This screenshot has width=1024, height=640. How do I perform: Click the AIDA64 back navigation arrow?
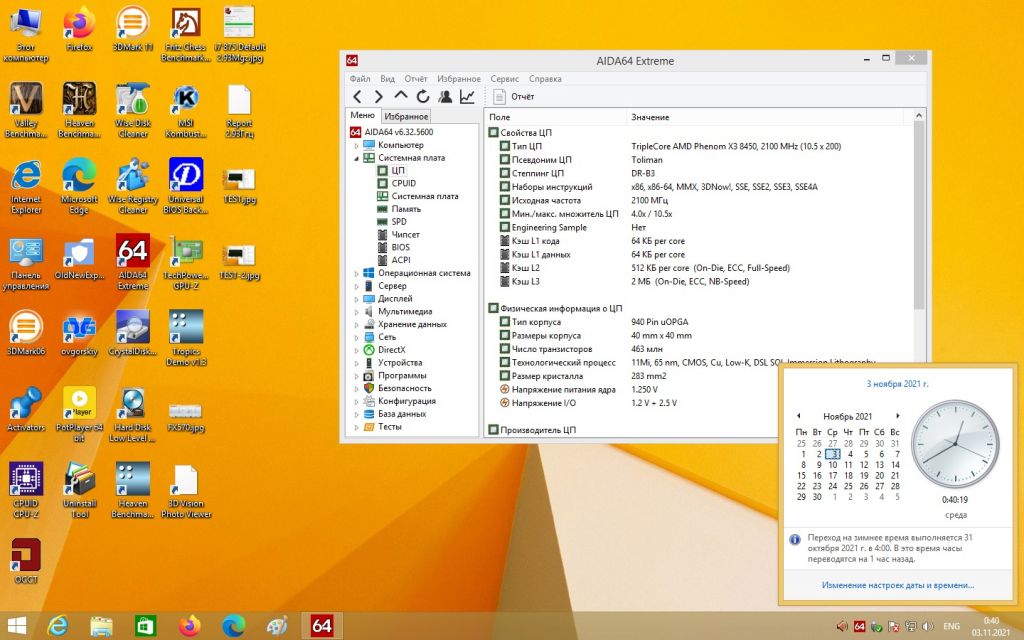coord(357,97)
